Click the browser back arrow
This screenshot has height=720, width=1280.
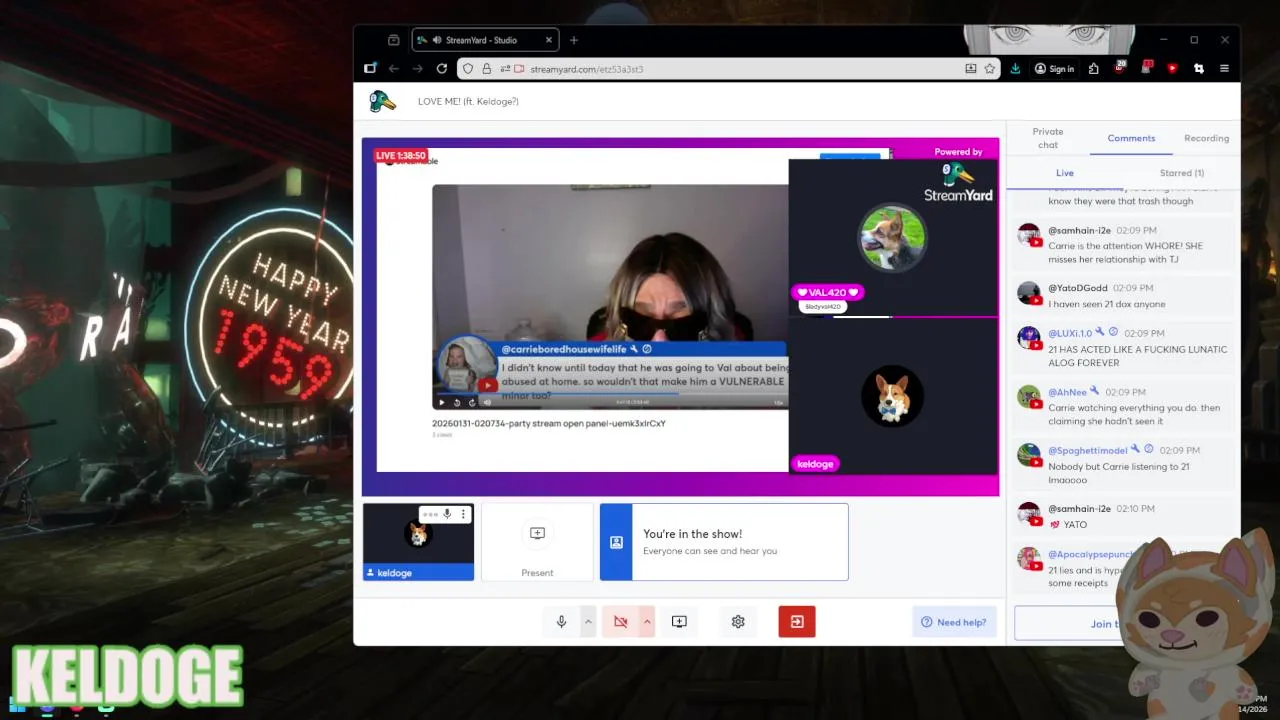393,69
